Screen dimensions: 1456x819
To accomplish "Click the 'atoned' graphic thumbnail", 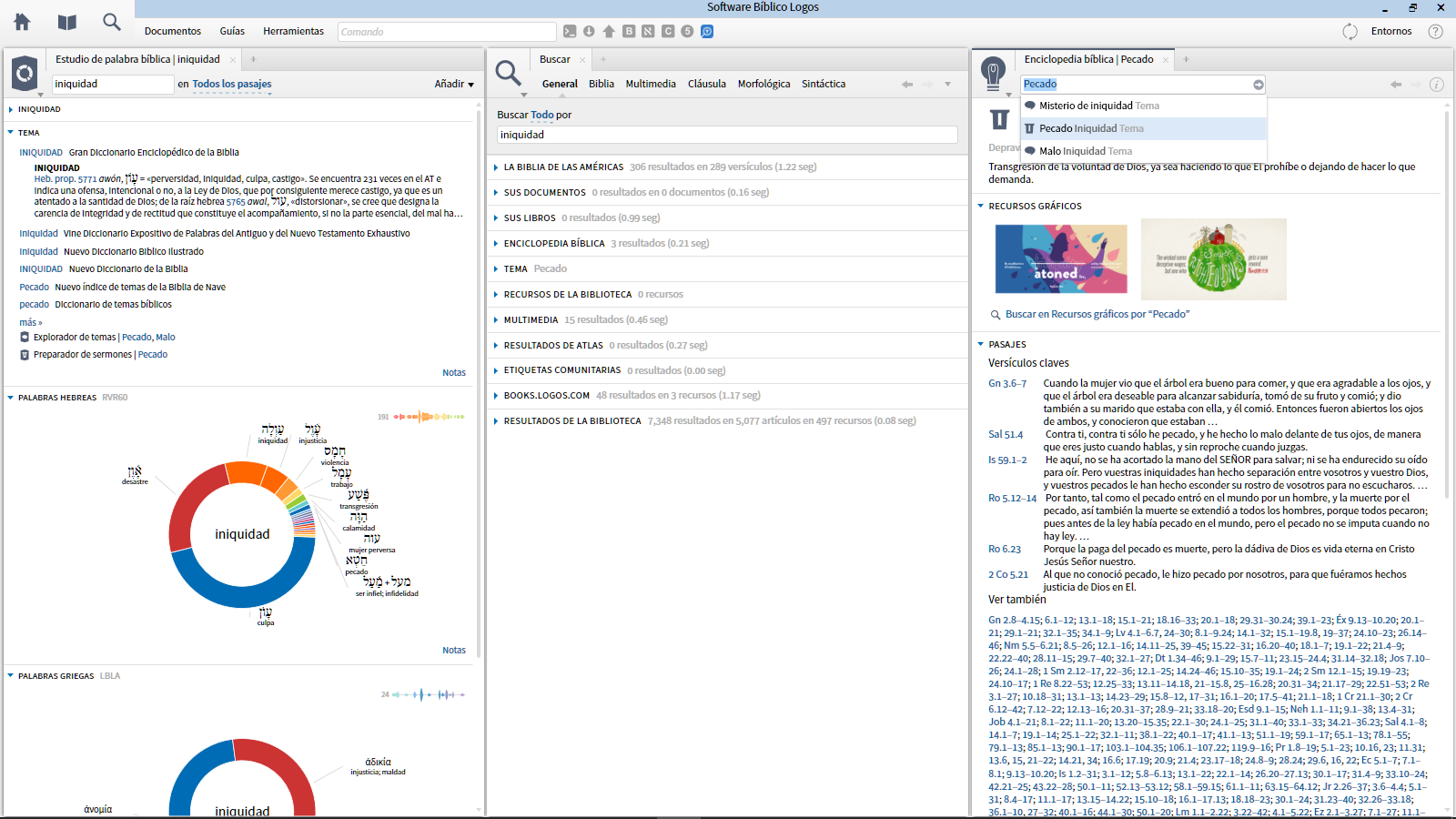I will coord(1061,259).
